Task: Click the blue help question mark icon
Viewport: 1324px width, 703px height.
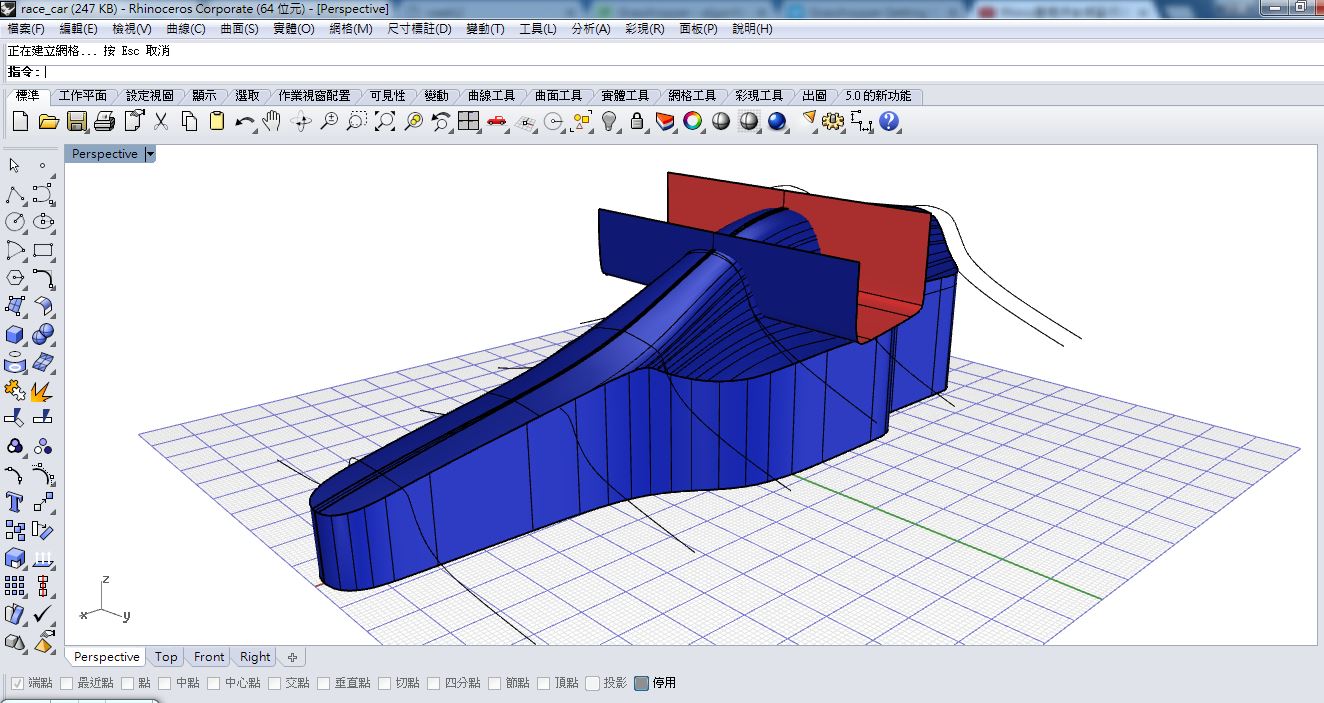Action: (889, 122)
